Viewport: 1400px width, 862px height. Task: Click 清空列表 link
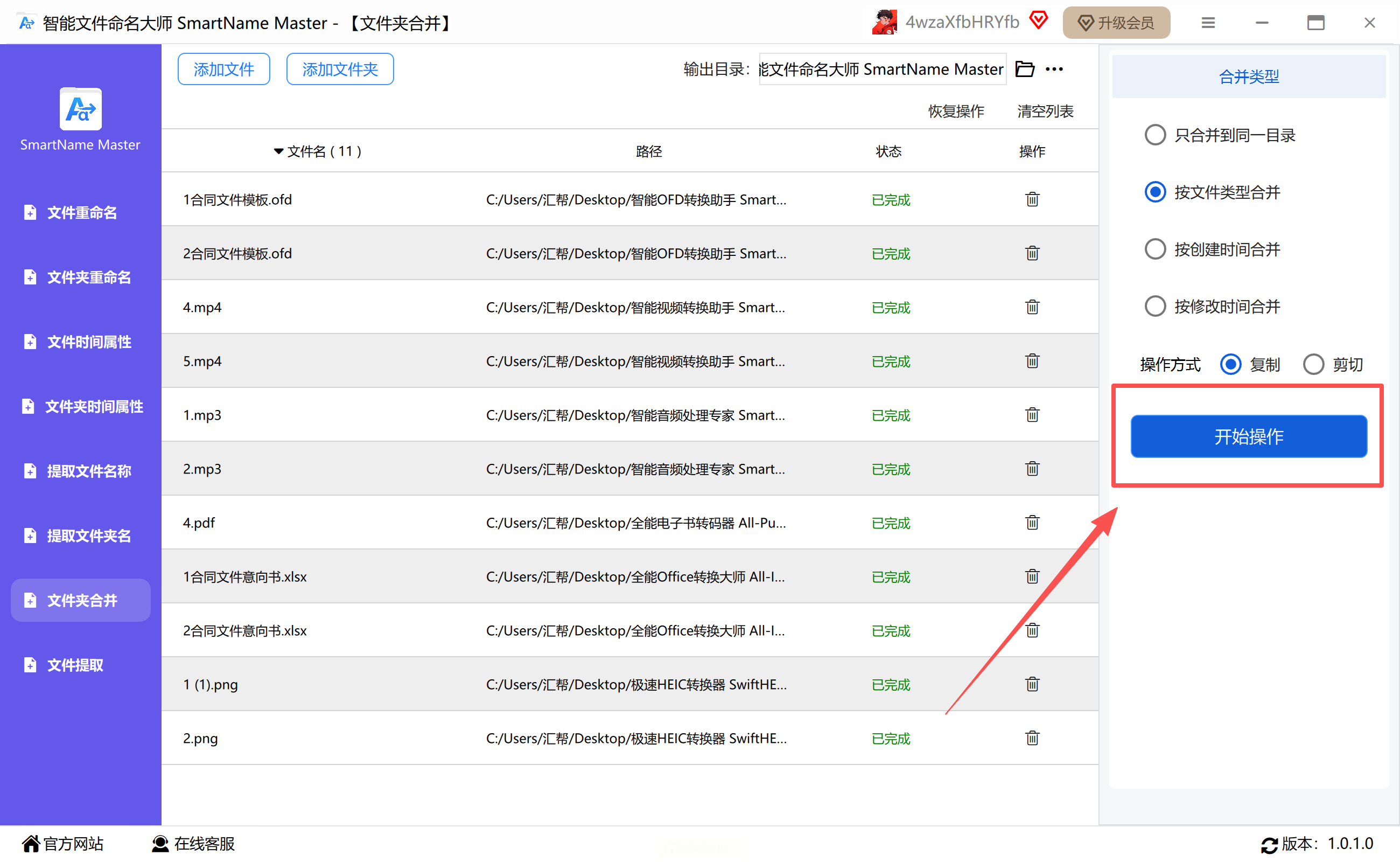1045,111
